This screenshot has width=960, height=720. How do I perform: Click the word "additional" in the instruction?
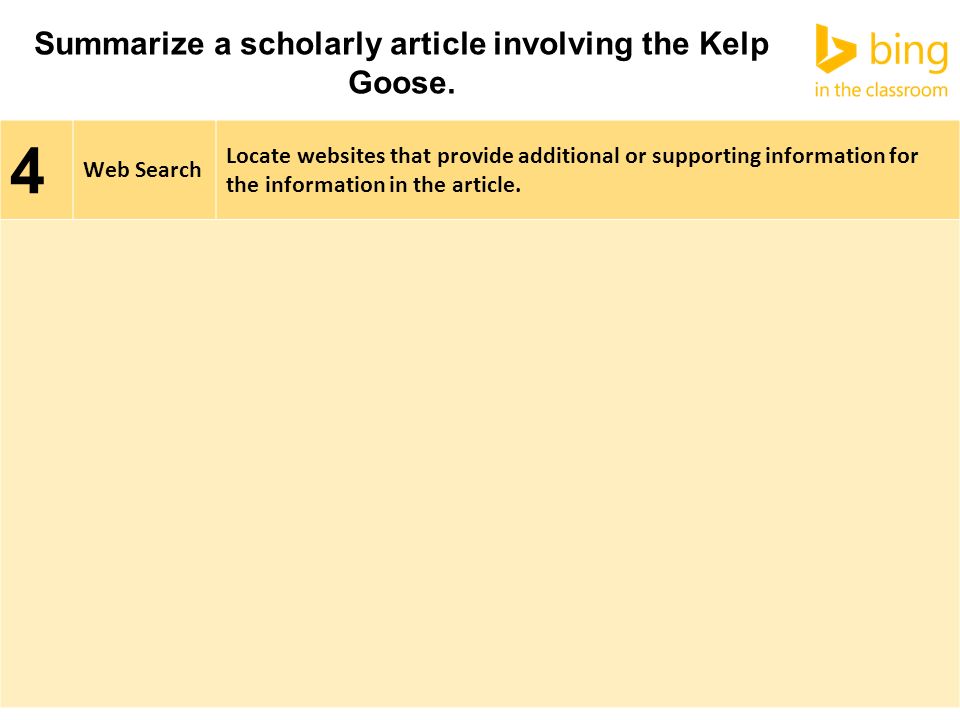click(569, 156)
